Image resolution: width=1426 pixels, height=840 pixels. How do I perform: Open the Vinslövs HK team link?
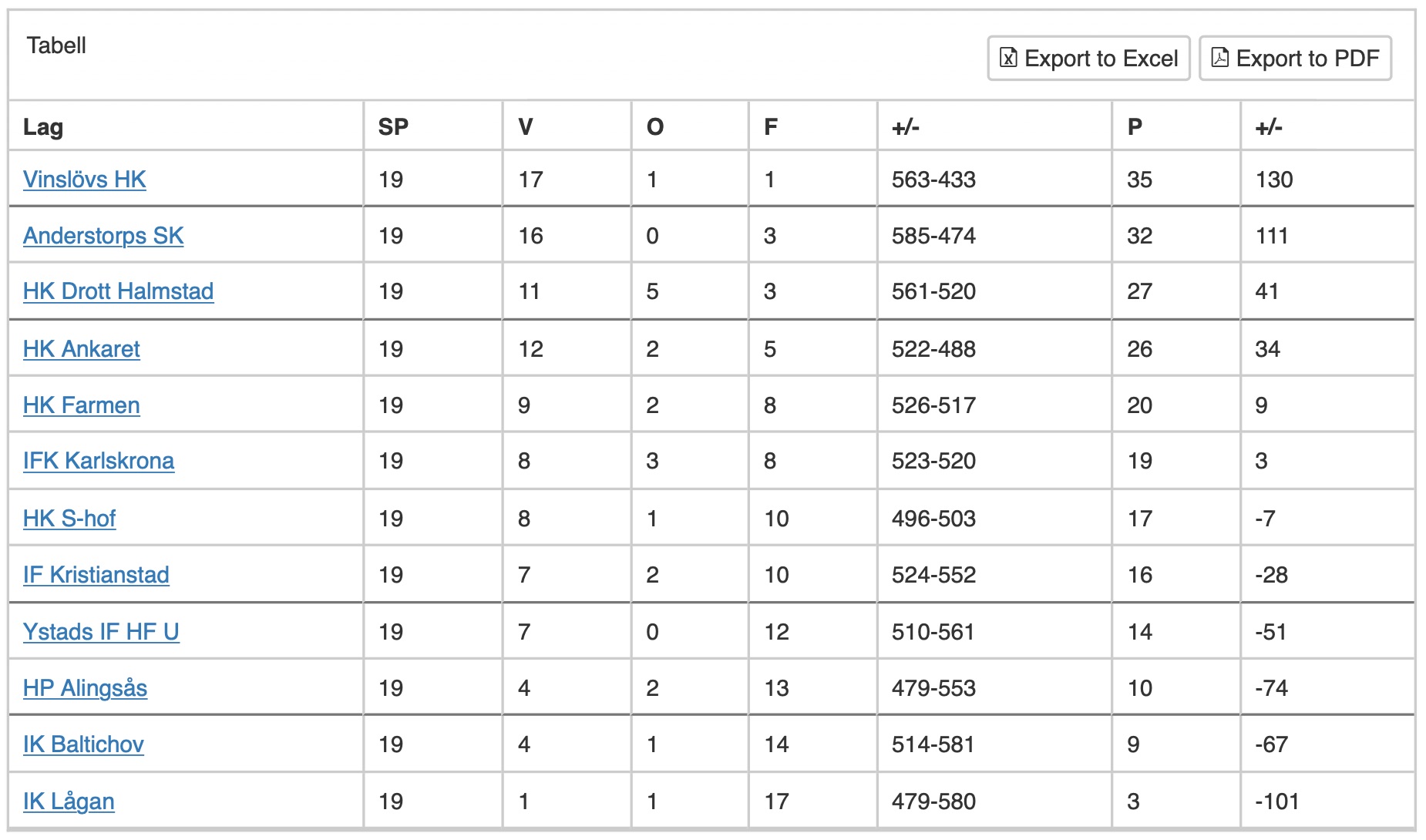tap(84, 180)
